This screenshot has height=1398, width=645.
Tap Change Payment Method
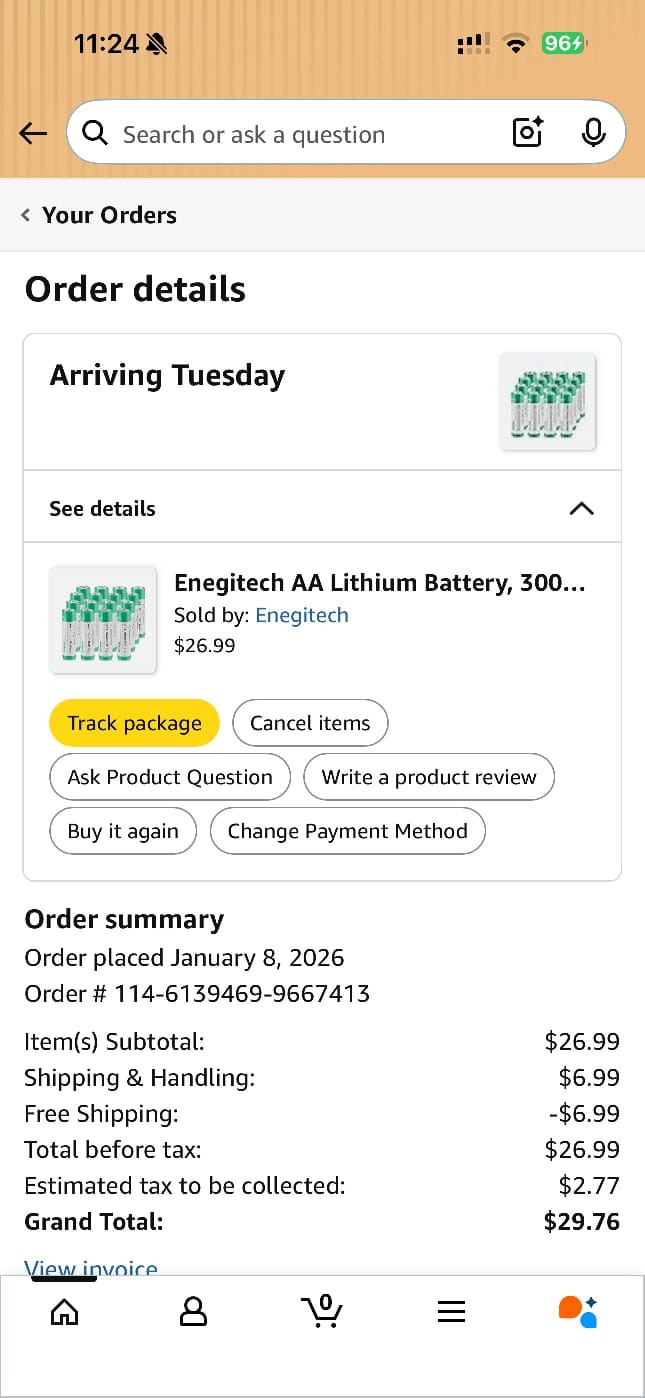click(x=347, y=831)
